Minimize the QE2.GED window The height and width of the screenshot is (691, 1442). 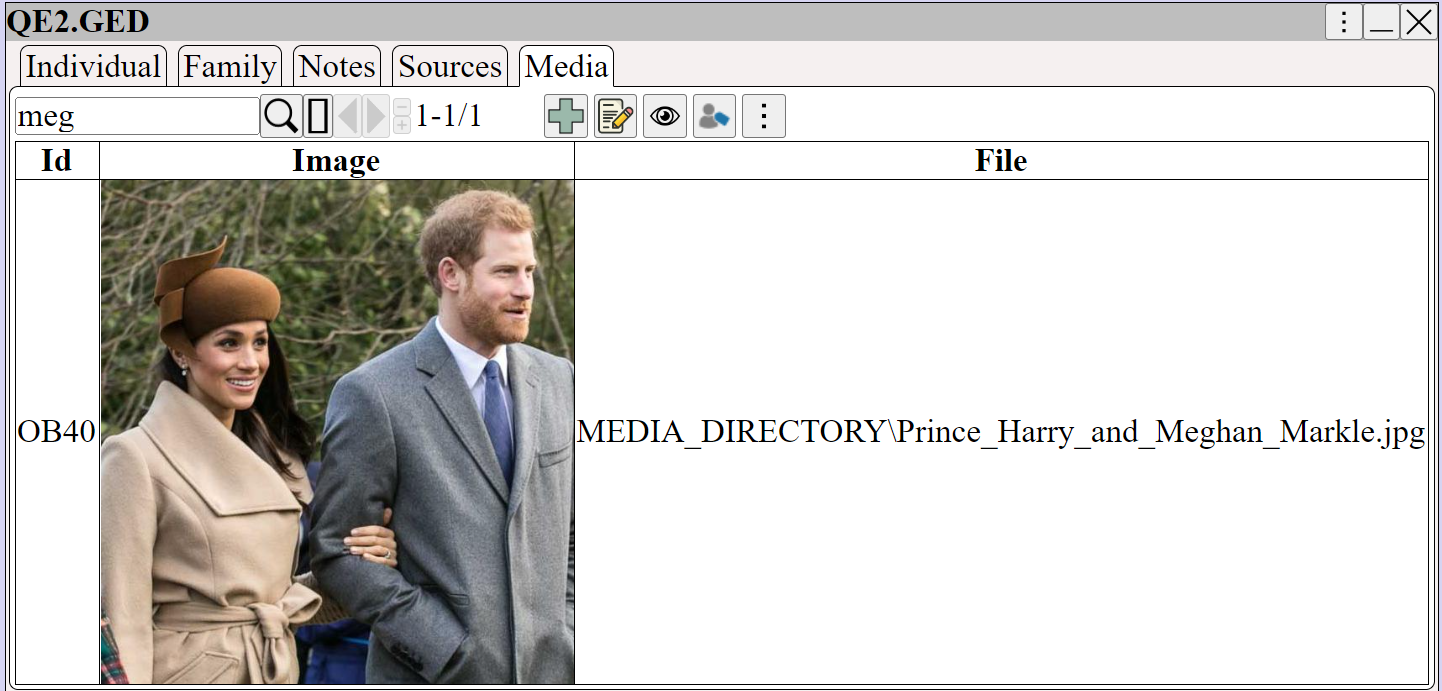(1382, 21)
